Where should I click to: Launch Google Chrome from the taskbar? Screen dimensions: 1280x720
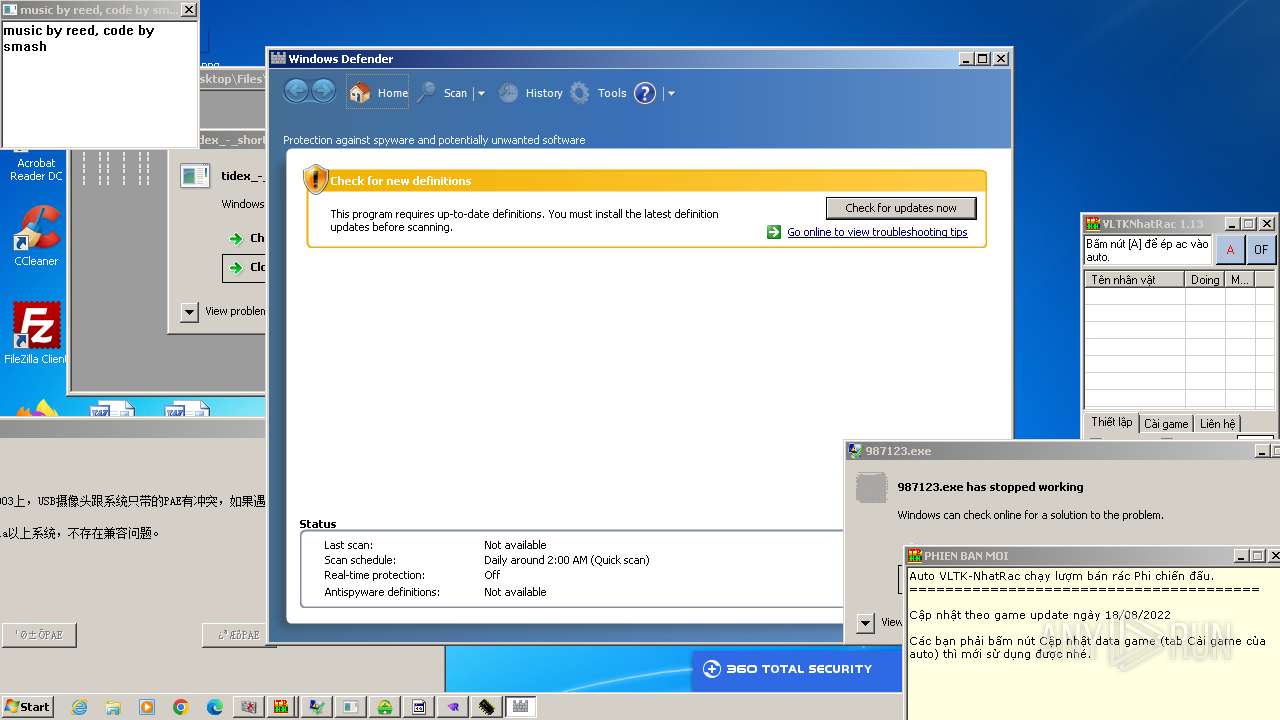181,707
